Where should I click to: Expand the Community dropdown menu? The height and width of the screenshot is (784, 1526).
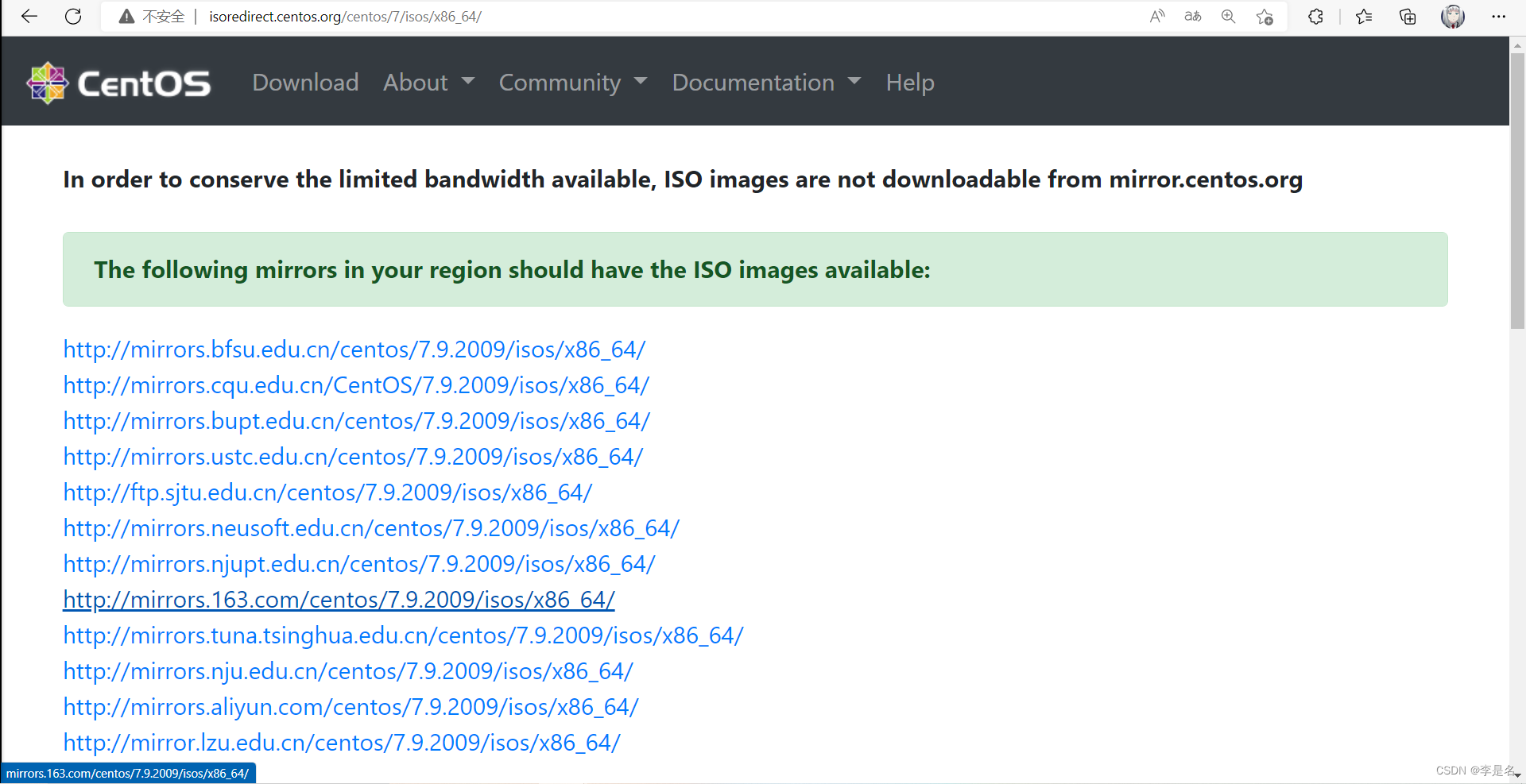coord(573,83)
